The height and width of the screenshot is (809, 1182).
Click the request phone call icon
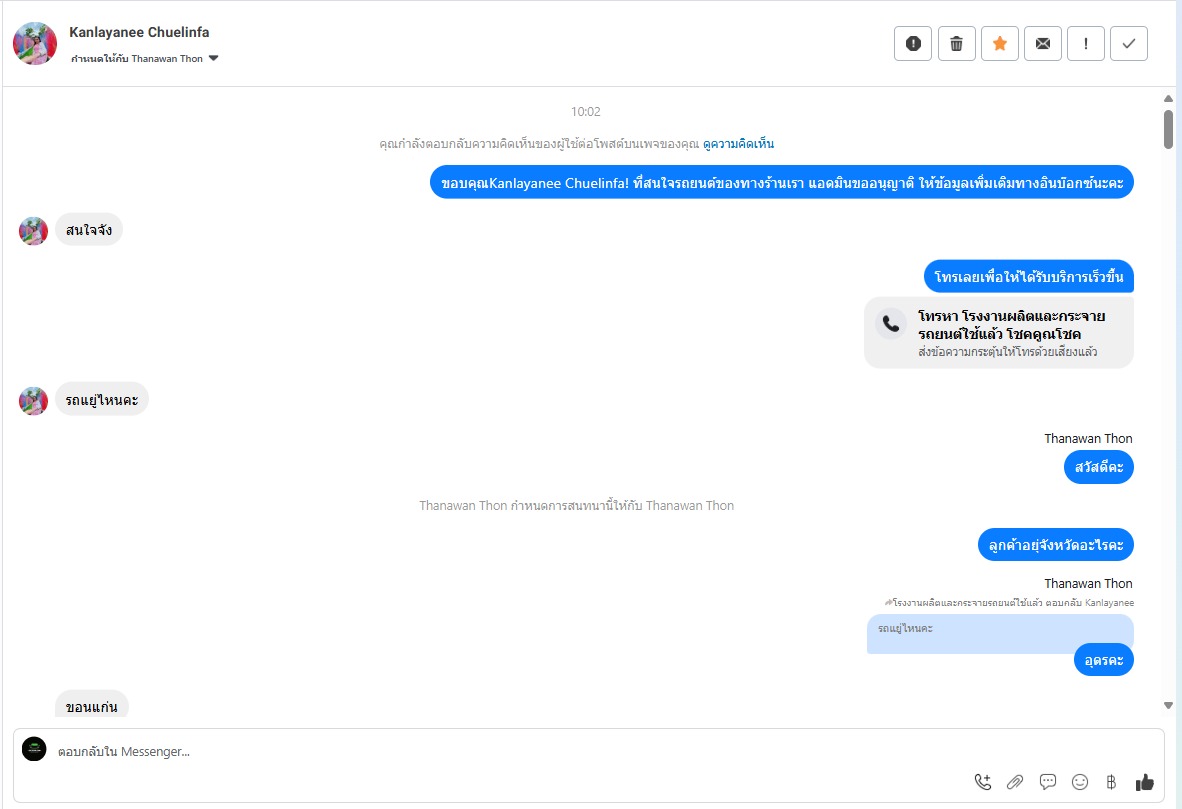click(982, 782)
